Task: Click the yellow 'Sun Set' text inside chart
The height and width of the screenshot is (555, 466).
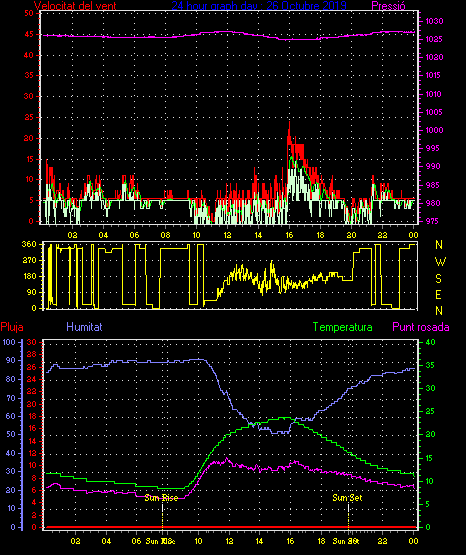Action: (347, 498)
